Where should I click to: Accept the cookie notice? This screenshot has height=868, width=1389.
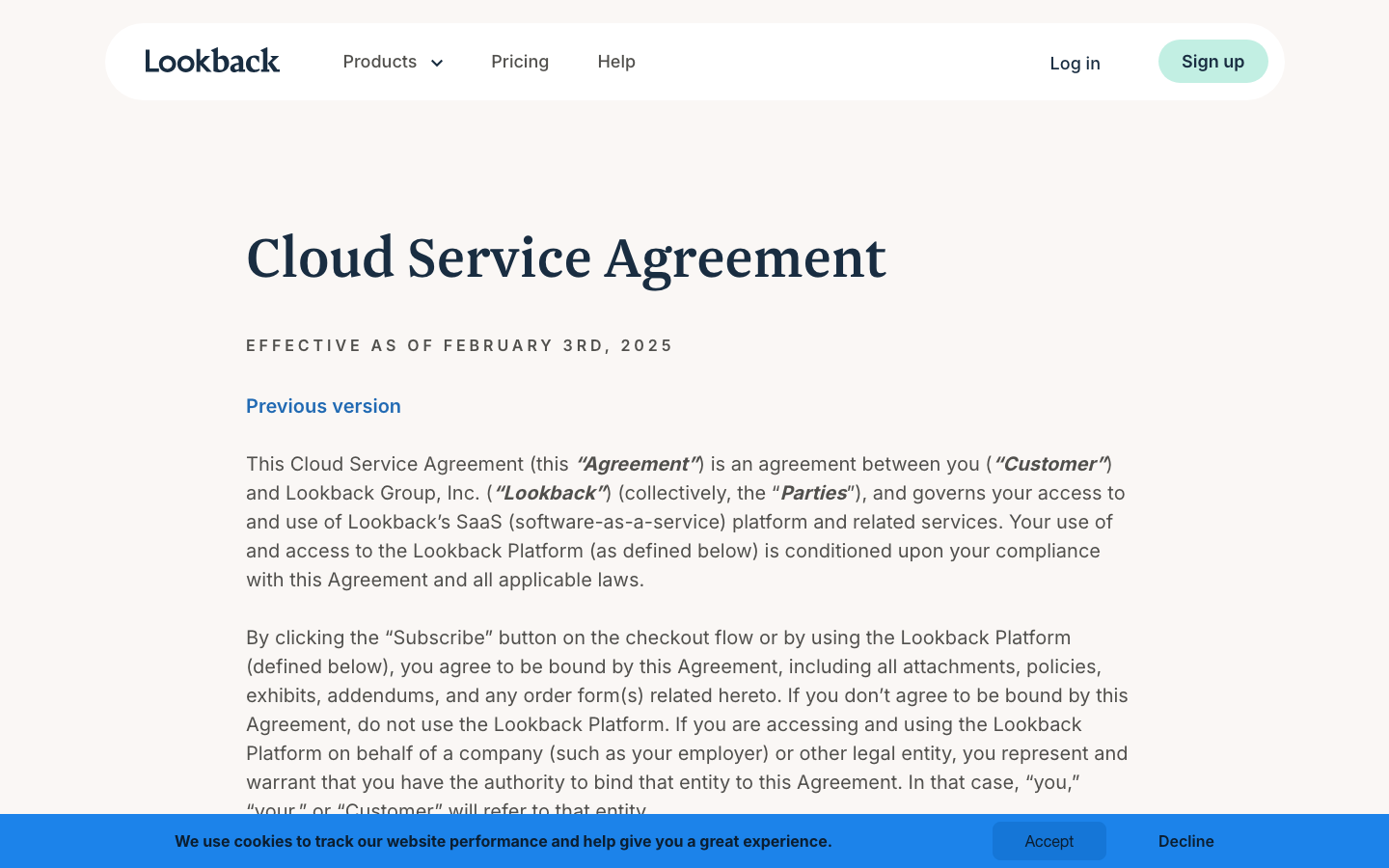pos(1049,841)
